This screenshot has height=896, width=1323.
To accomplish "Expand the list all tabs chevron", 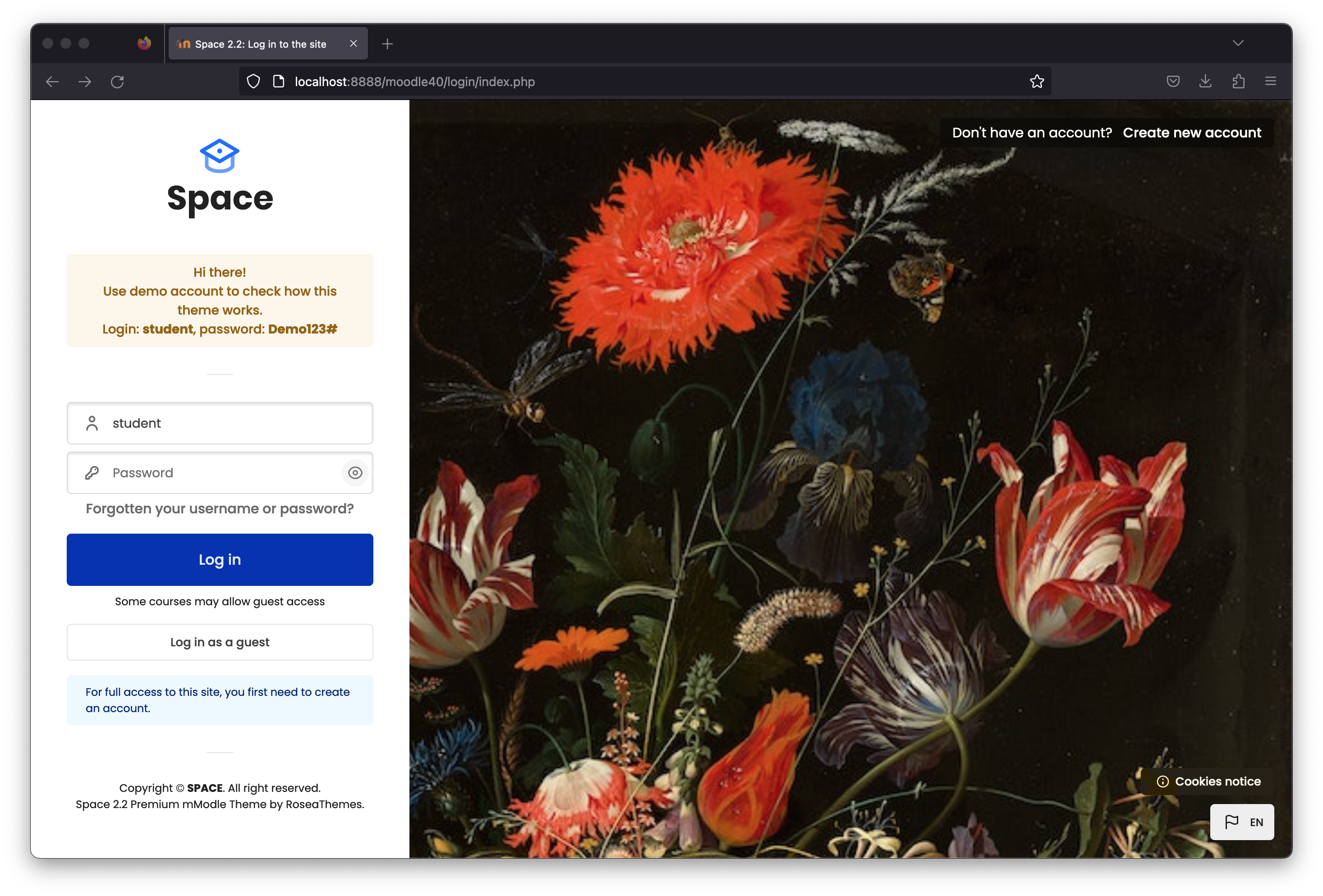I will point(1238,43).
